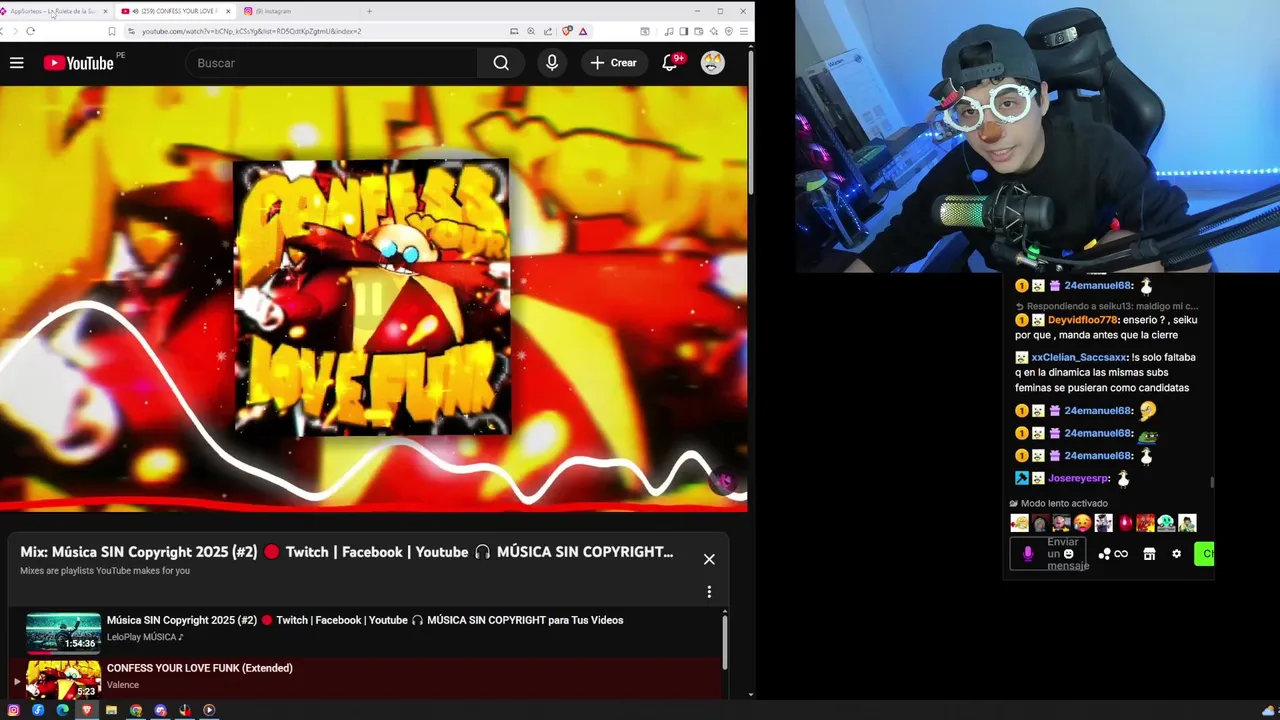
Task: Pause the video via album artwork
Action: pyautogui.click(x=371, y=297)
